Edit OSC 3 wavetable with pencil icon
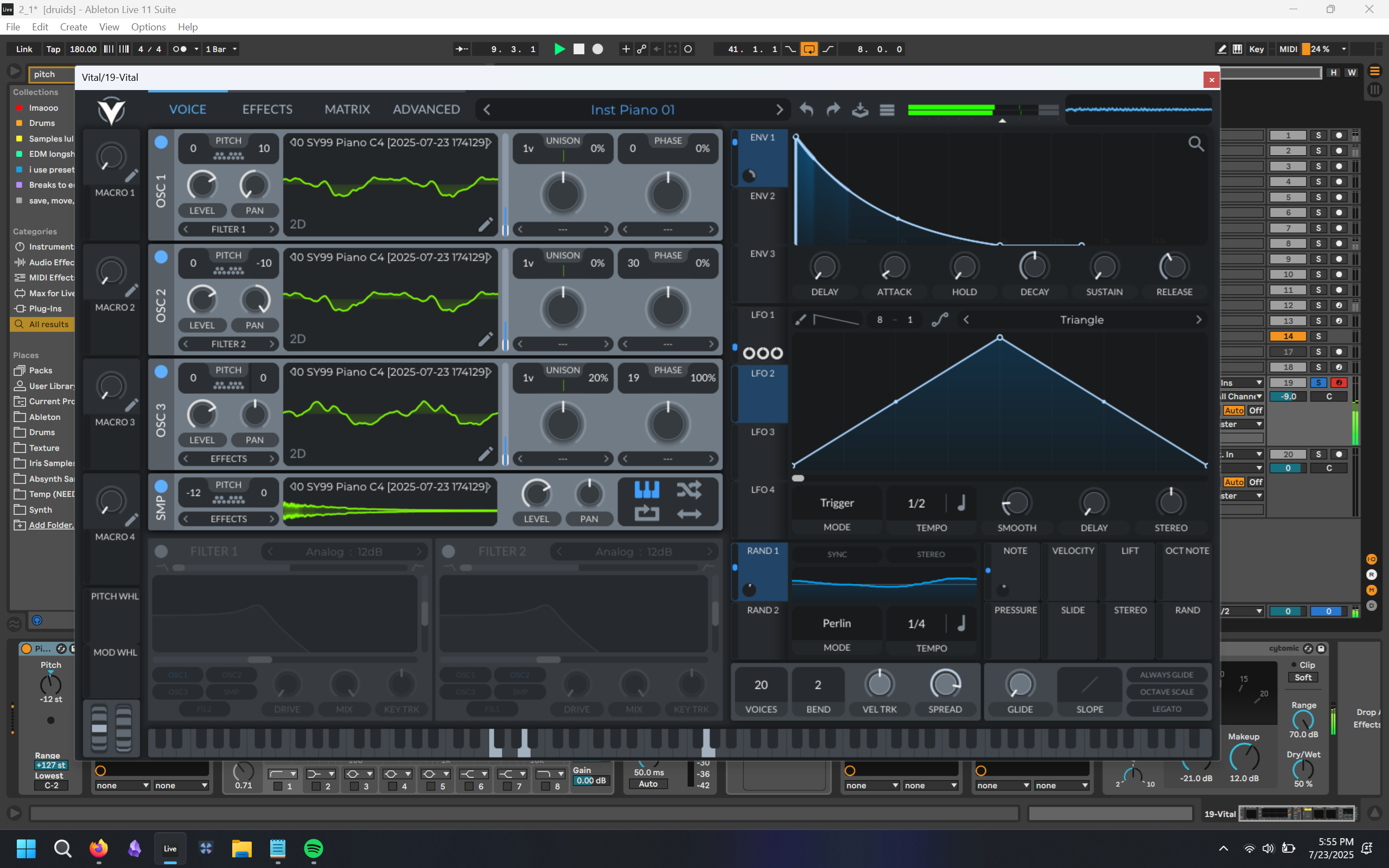 pyautogui.click(x=486, y=454)
